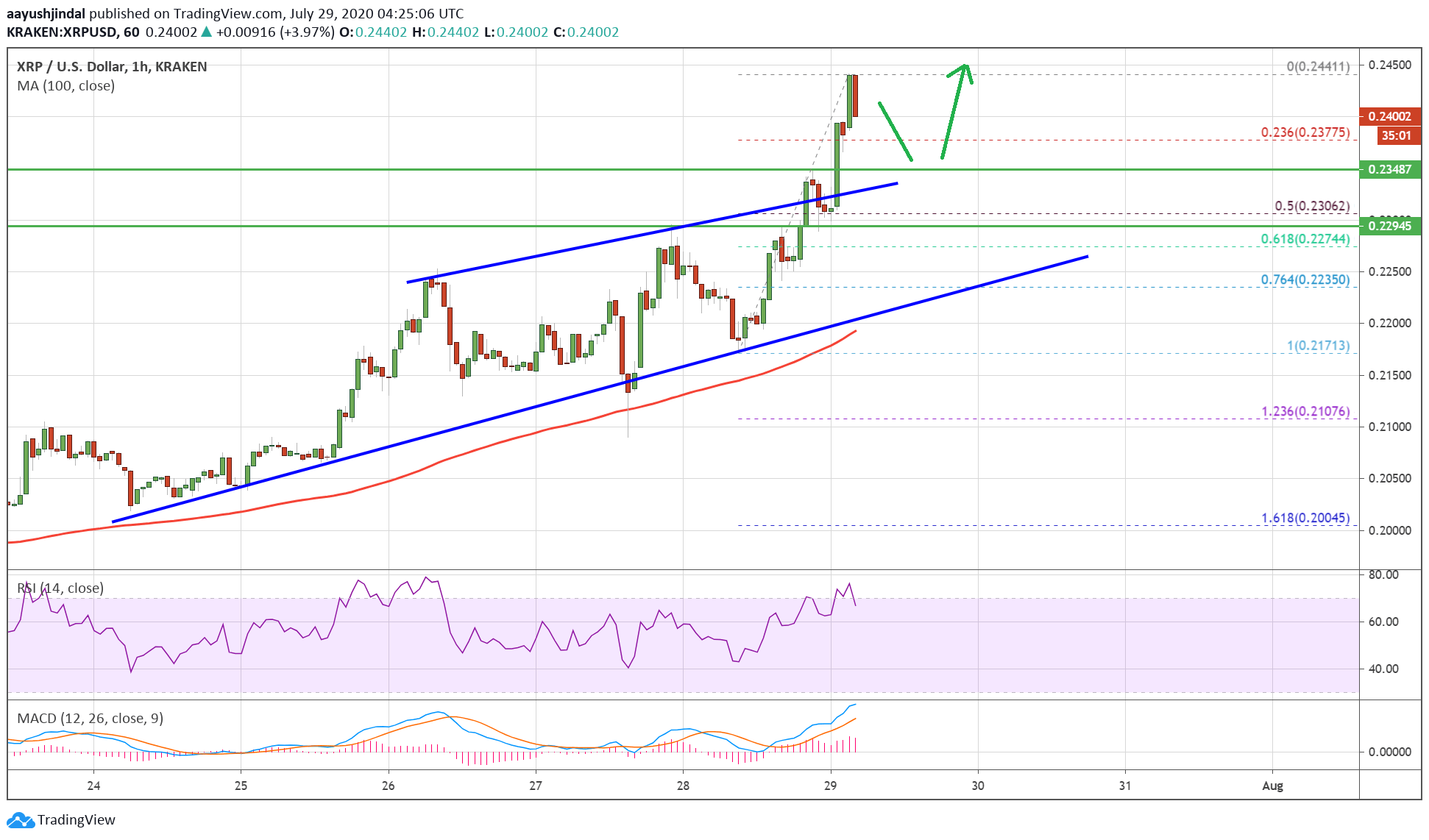Click the 0.21500 price axis value
The height and width of the screenshot is (840, 1429).
click(1389, 376)
